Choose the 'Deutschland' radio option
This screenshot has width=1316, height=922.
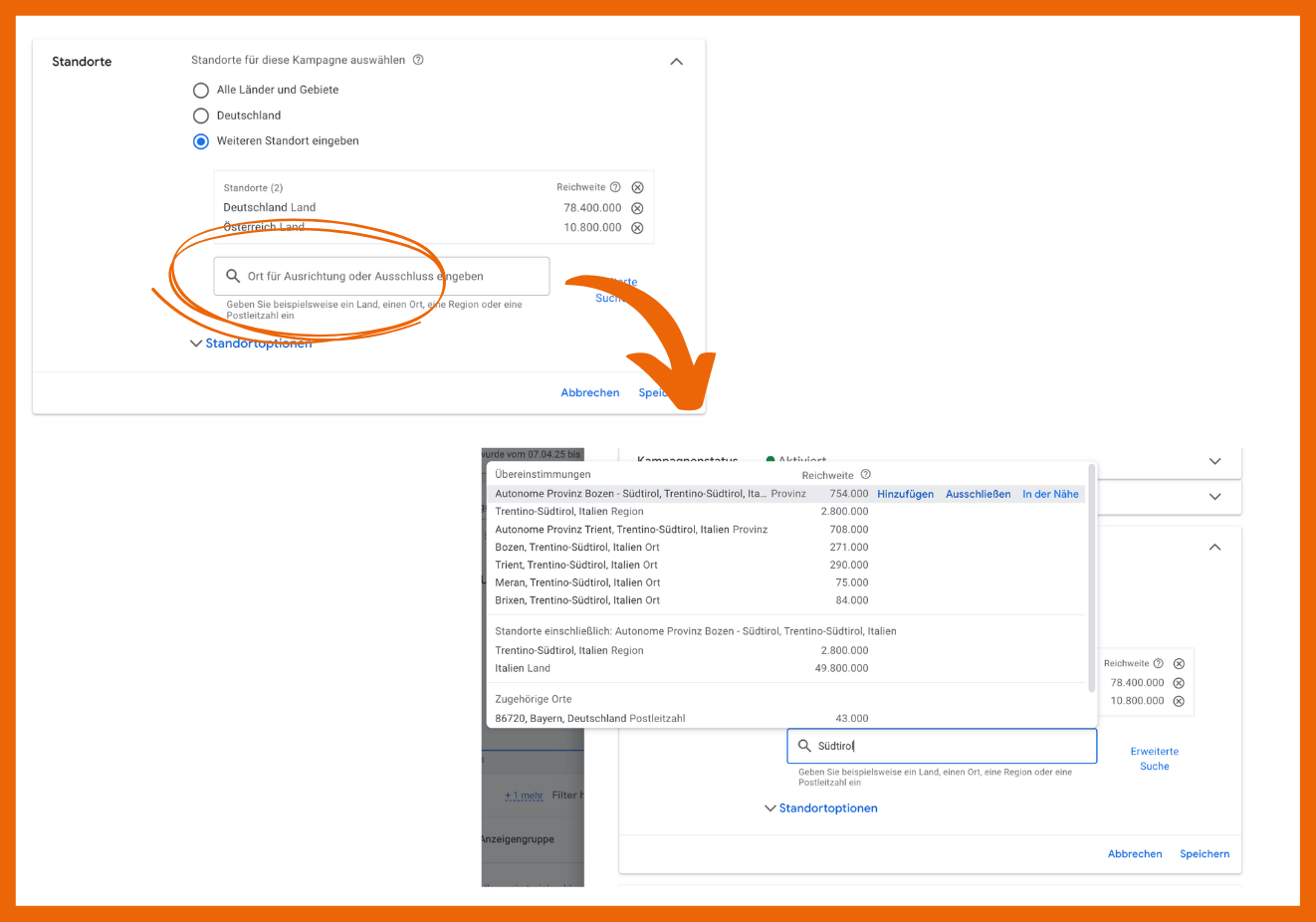[201, 115]
